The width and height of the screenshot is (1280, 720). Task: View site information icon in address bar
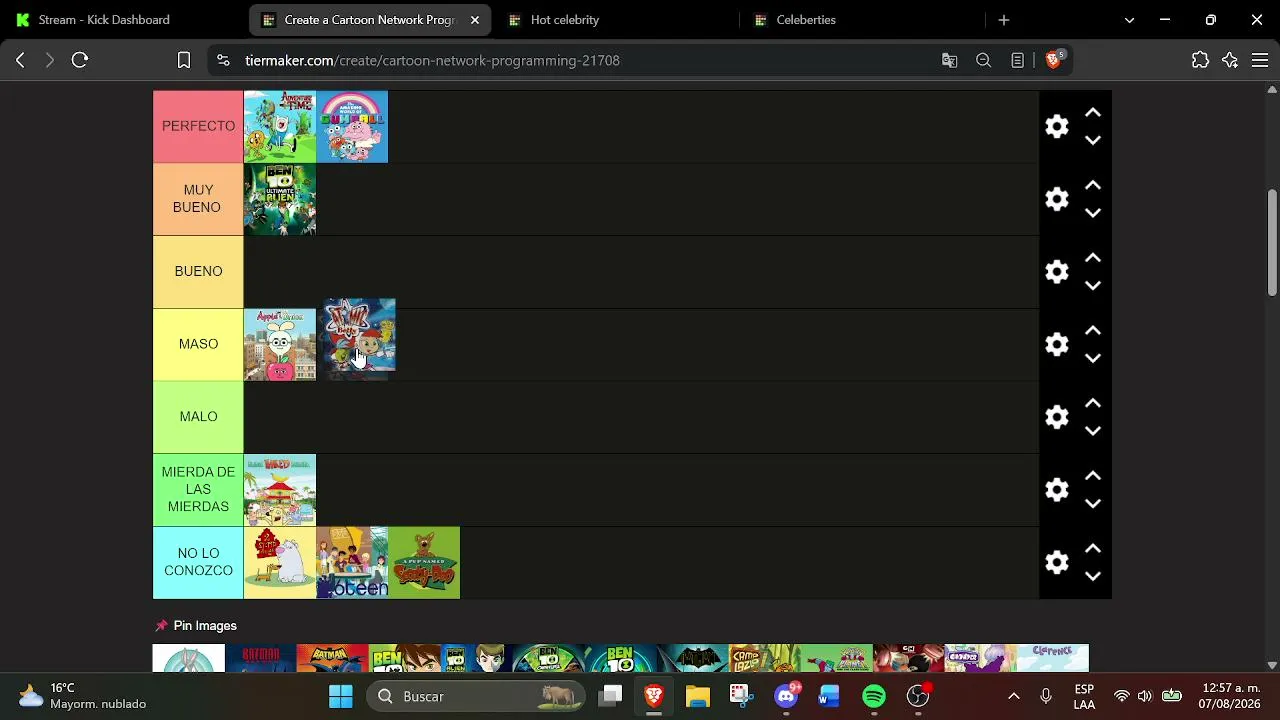[x=223, y=60]
